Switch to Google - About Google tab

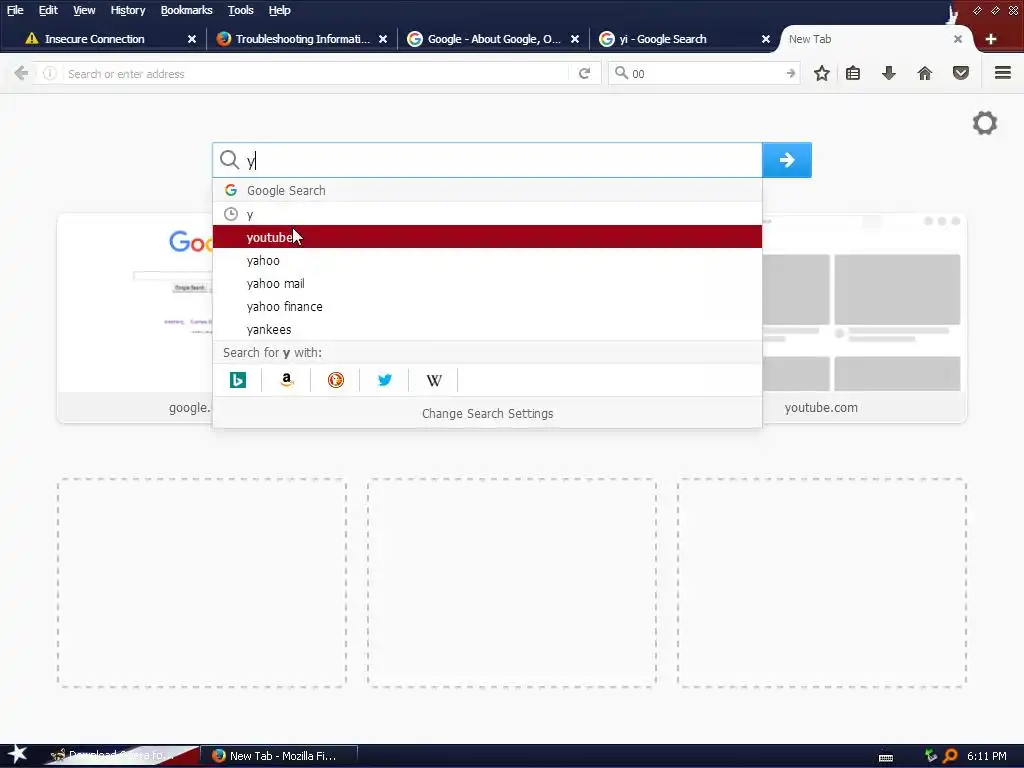494,39
